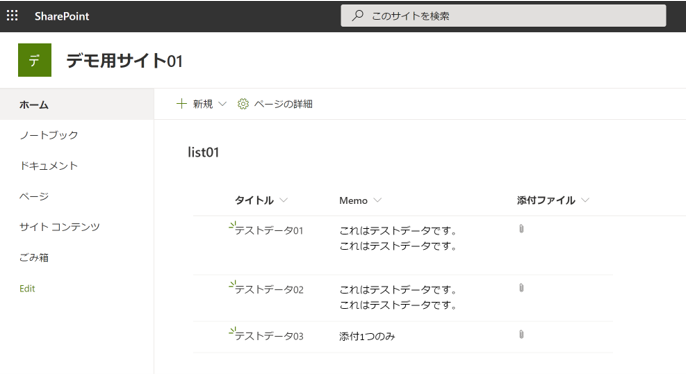Click the タイトル column header
Viewport: 686px width, 374px height.
(254, 200)
